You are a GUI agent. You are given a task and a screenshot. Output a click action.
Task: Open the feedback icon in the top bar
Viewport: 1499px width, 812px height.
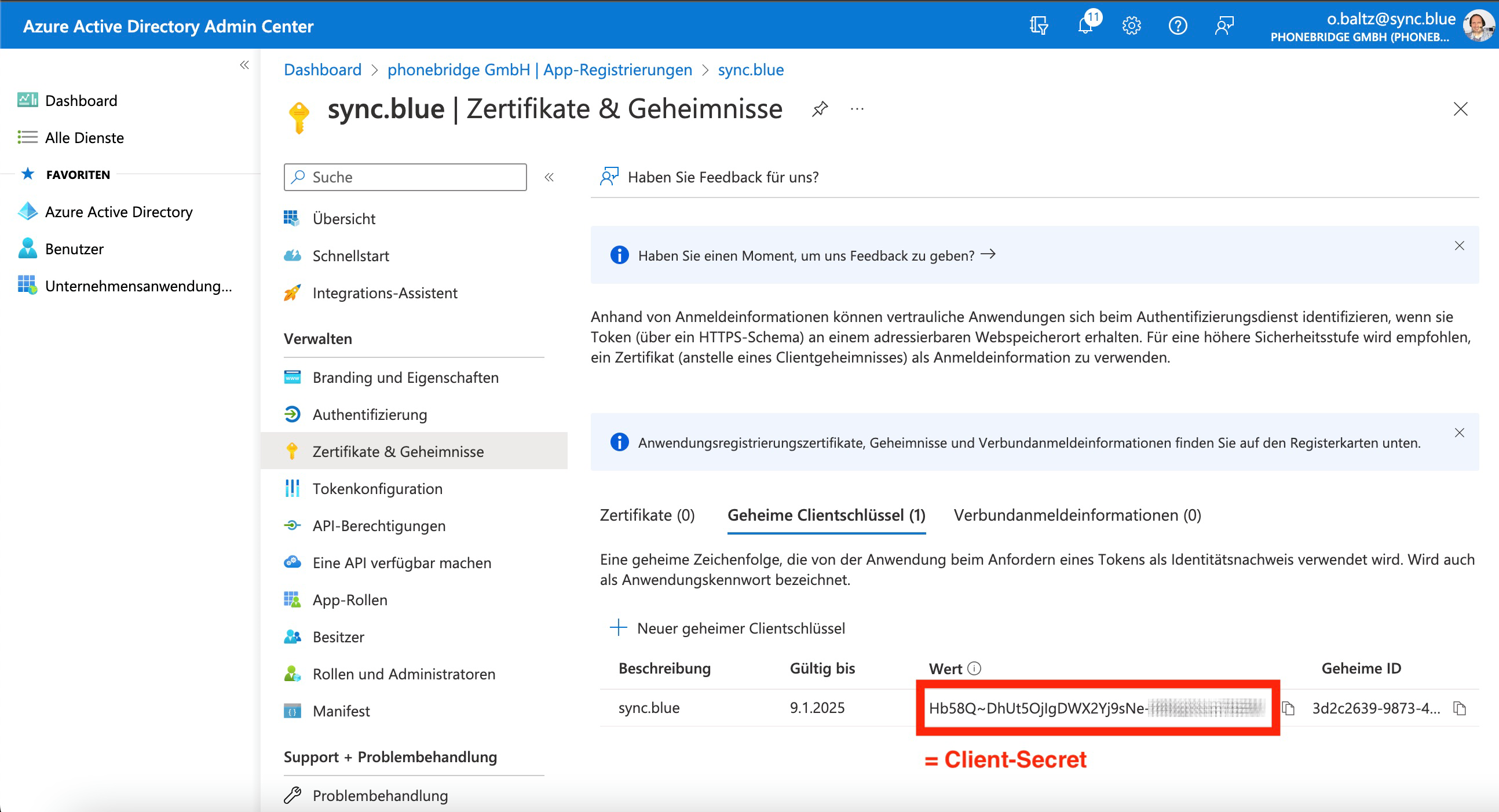point(1224,25)
